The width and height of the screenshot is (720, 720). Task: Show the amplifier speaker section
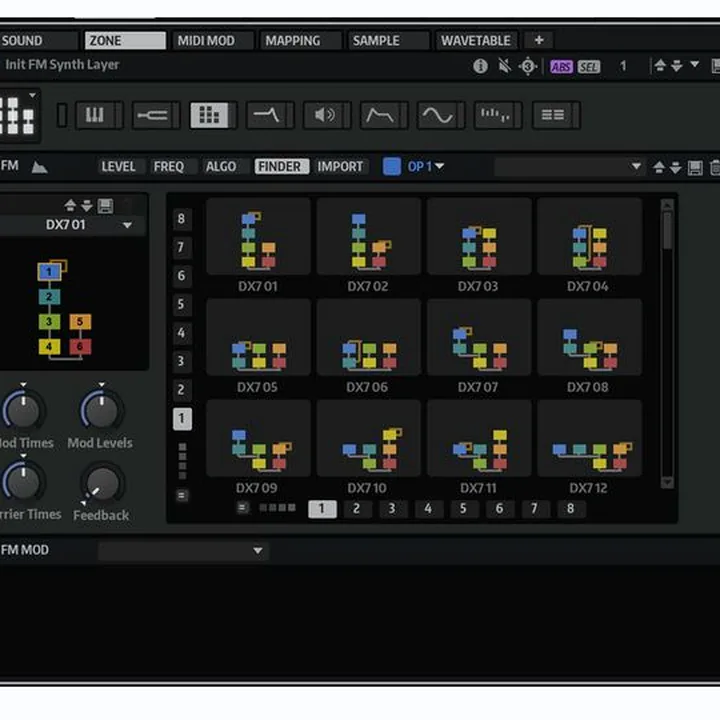(x=324, y=115)
